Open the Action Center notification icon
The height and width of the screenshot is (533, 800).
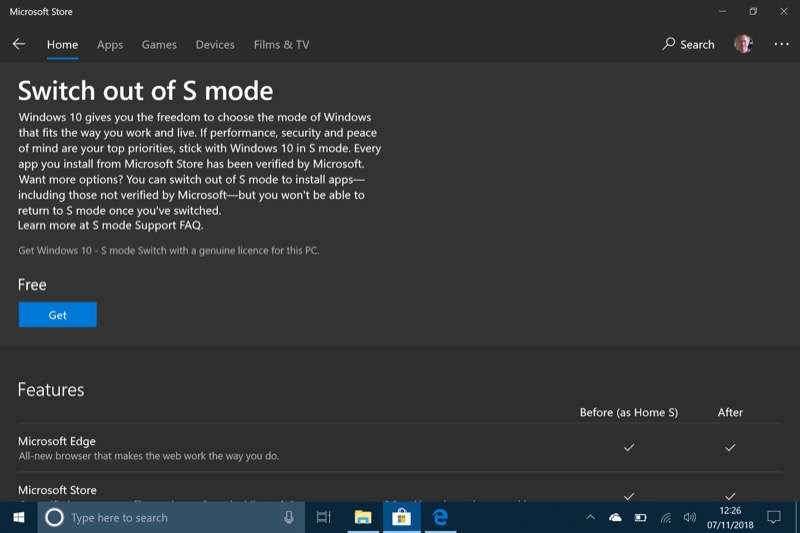click(774, 517)
